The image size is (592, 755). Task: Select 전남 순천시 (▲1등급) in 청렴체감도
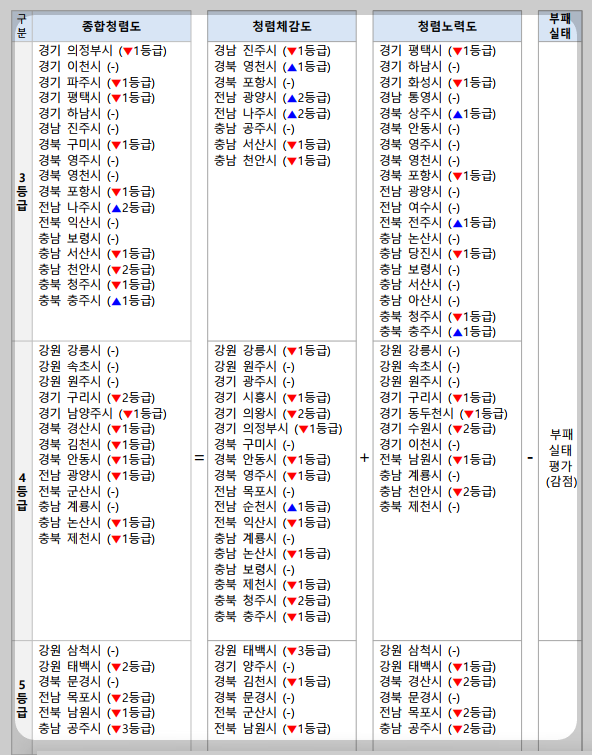pyautogui.click(x=272, y=507)
